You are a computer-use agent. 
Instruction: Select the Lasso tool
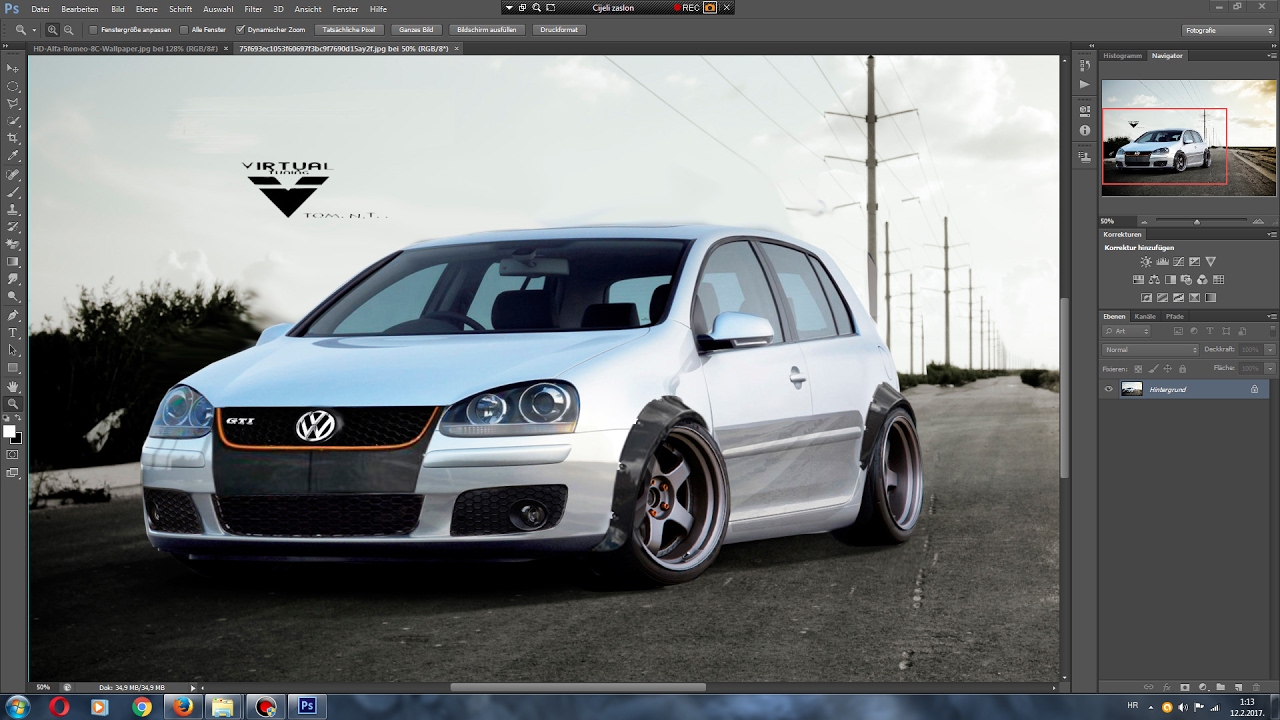[13, 103]
